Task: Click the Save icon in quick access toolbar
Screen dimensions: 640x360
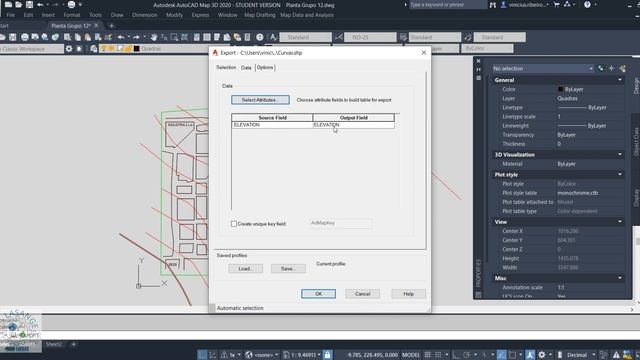Action: (x=29, y=4)
